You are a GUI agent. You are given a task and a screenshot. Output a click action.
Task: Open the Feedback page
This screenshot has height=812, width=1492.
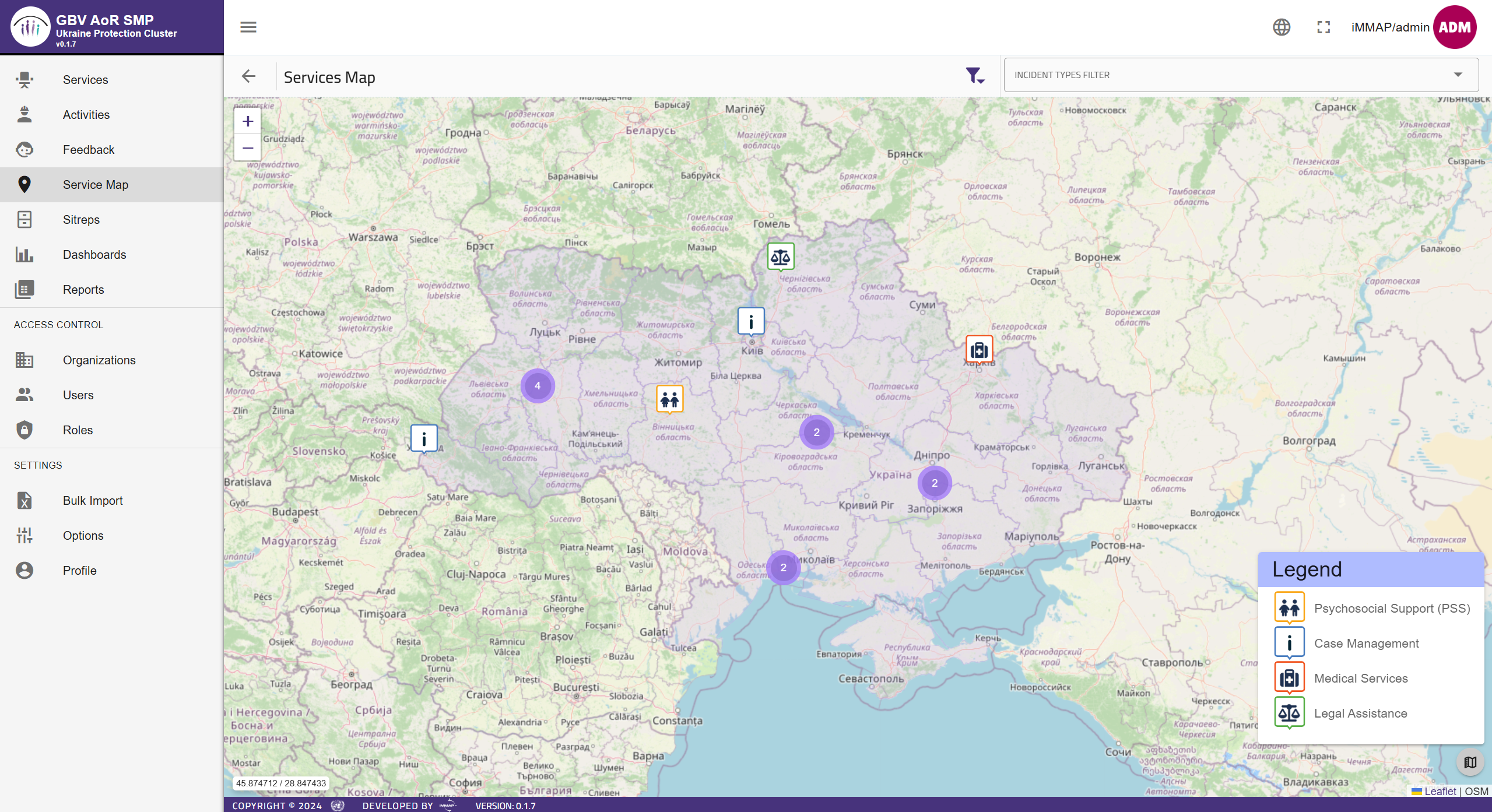pyautogui.click(x=89, y=150)
